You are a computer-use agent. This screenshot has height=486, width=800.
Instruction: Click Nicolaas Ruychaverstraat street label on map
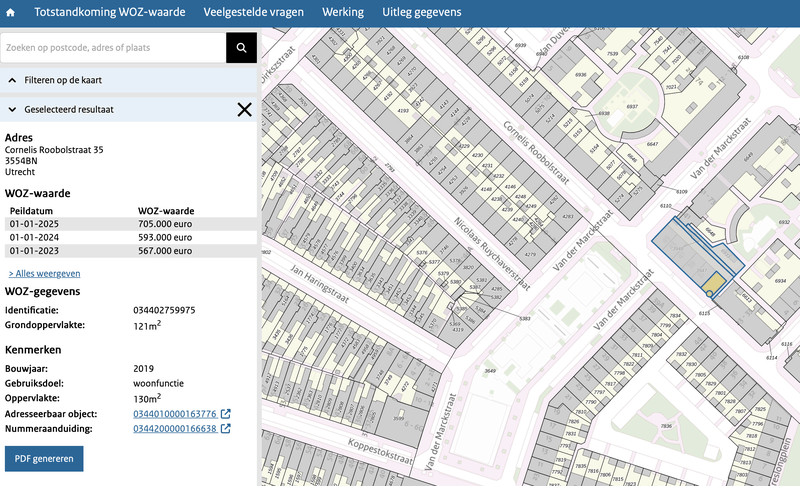tap(492, 254)
